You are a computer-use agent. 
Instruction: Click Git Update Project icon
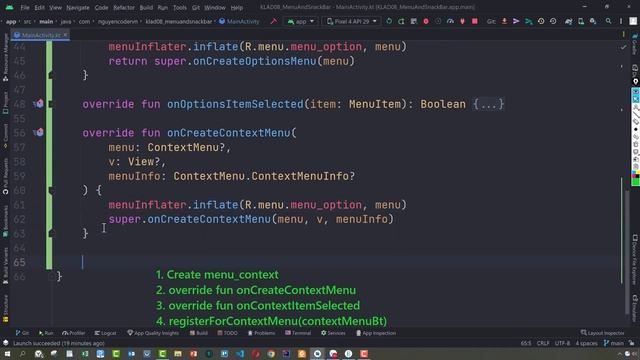504,21
